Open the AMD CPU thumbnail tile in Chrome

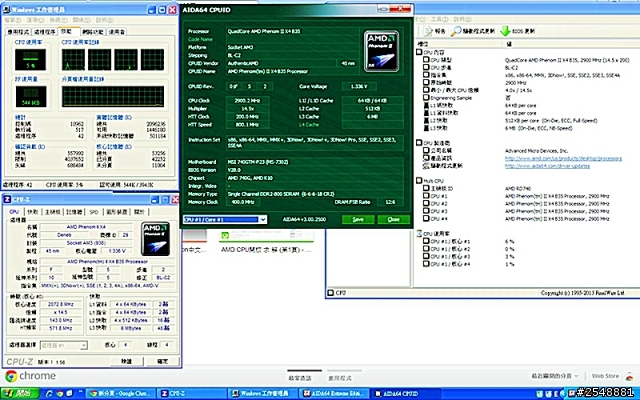[267, 242]
